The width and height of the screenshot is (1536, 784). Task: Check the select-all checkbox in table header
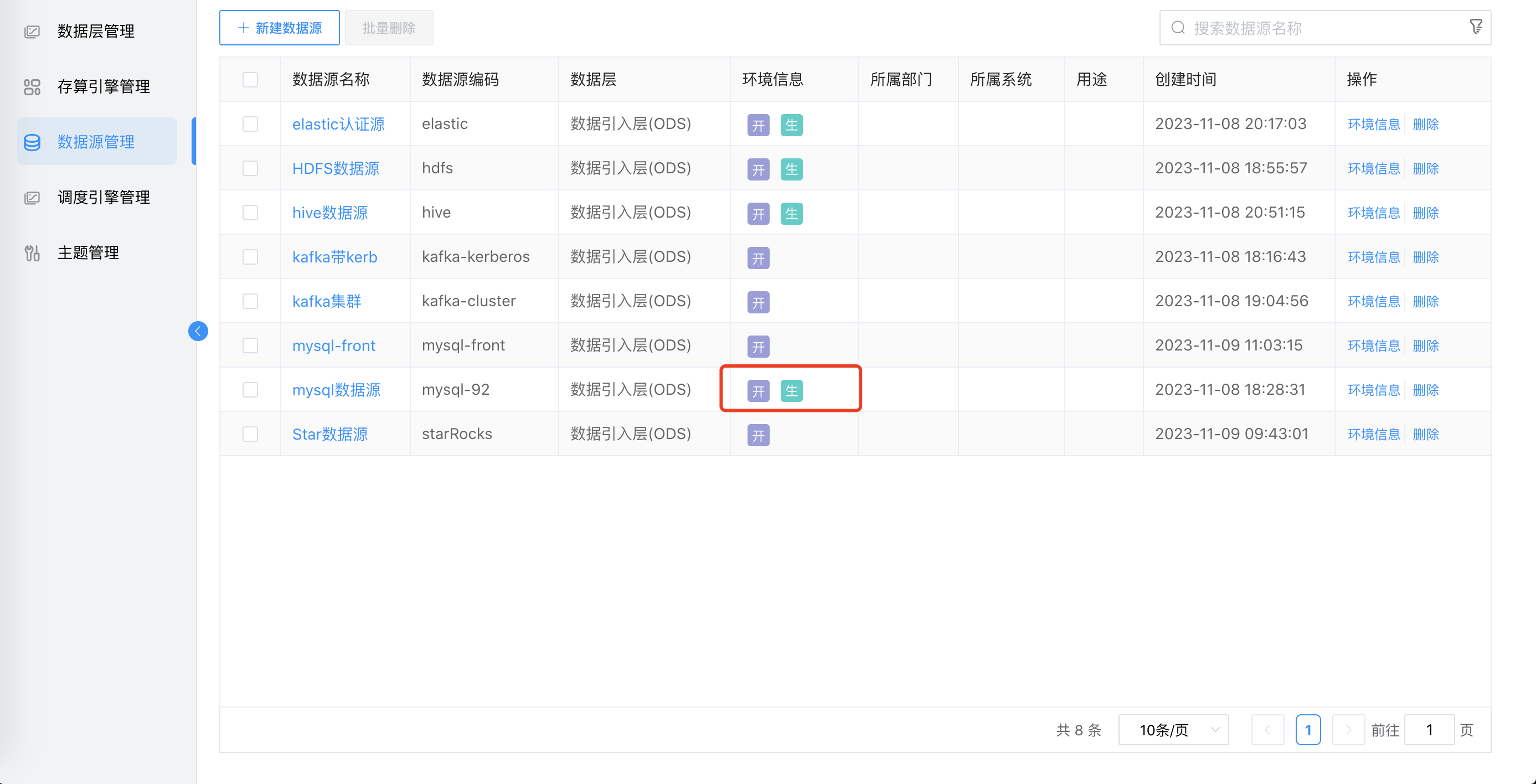click(x=250, y=79)
